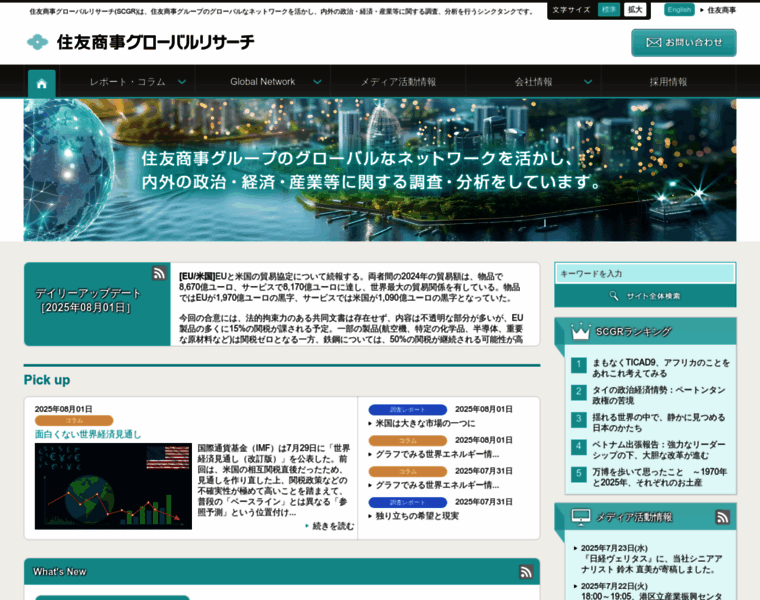Click 続きを読む to read more
This screenshot has height=600, width=760.
point(333,526)
